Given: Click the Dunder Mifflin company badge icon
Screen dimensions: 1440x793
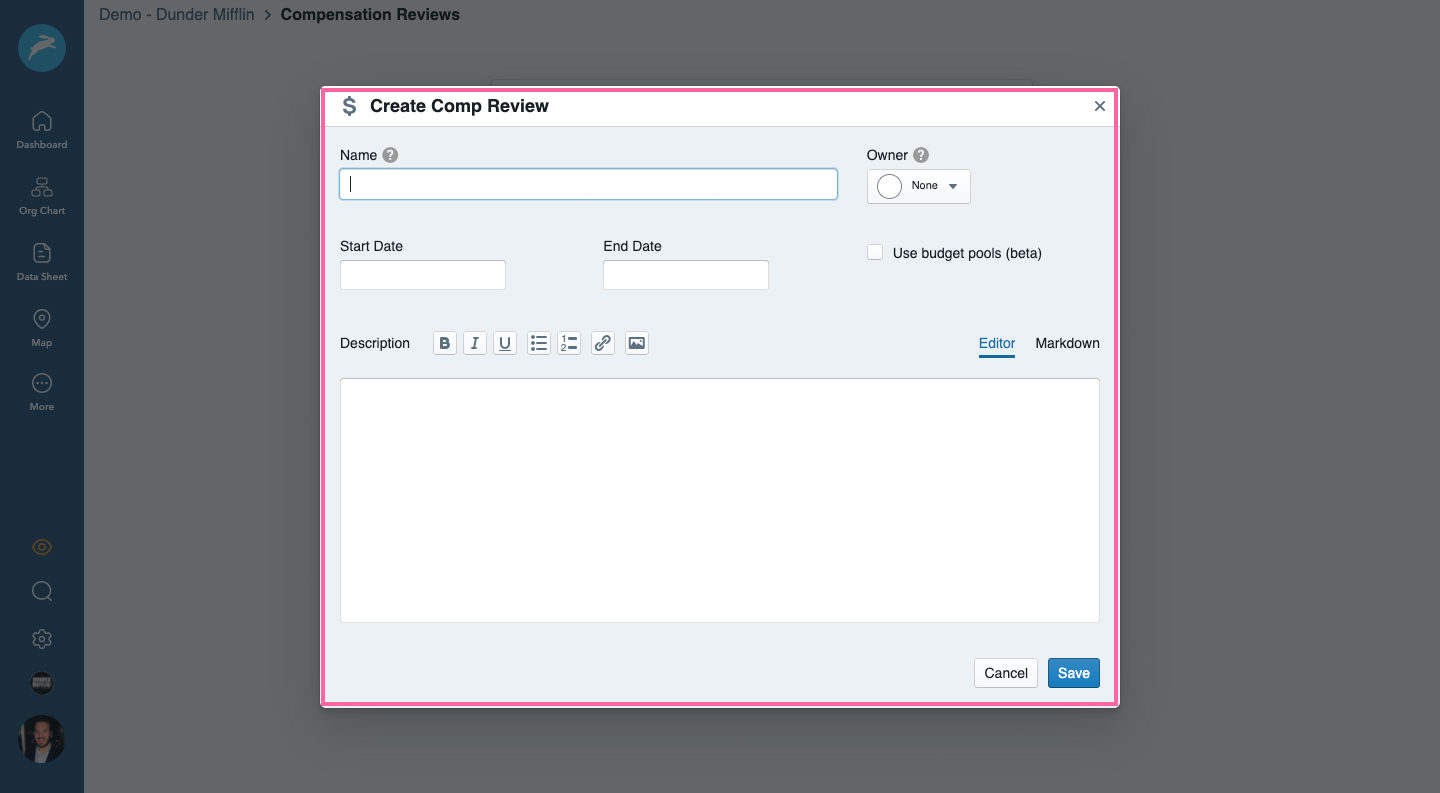Looking at the screenshot, I should (42, 683).
